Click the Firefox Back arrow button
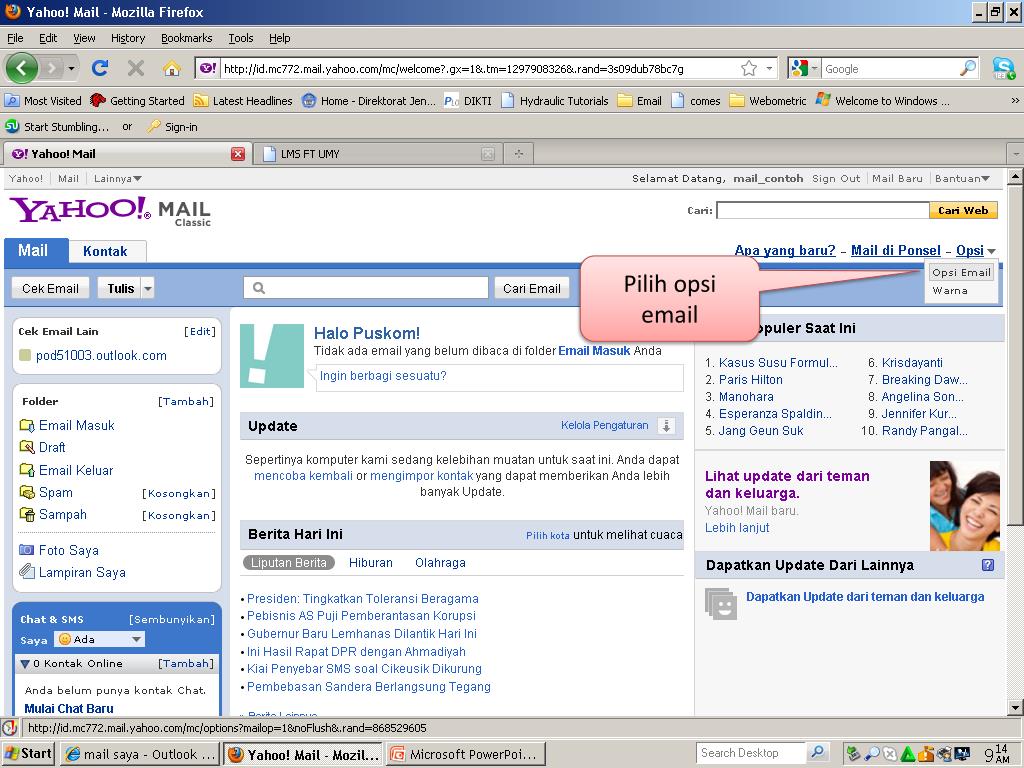Screen dimensions: 1024x768 [x=22, y=68]
